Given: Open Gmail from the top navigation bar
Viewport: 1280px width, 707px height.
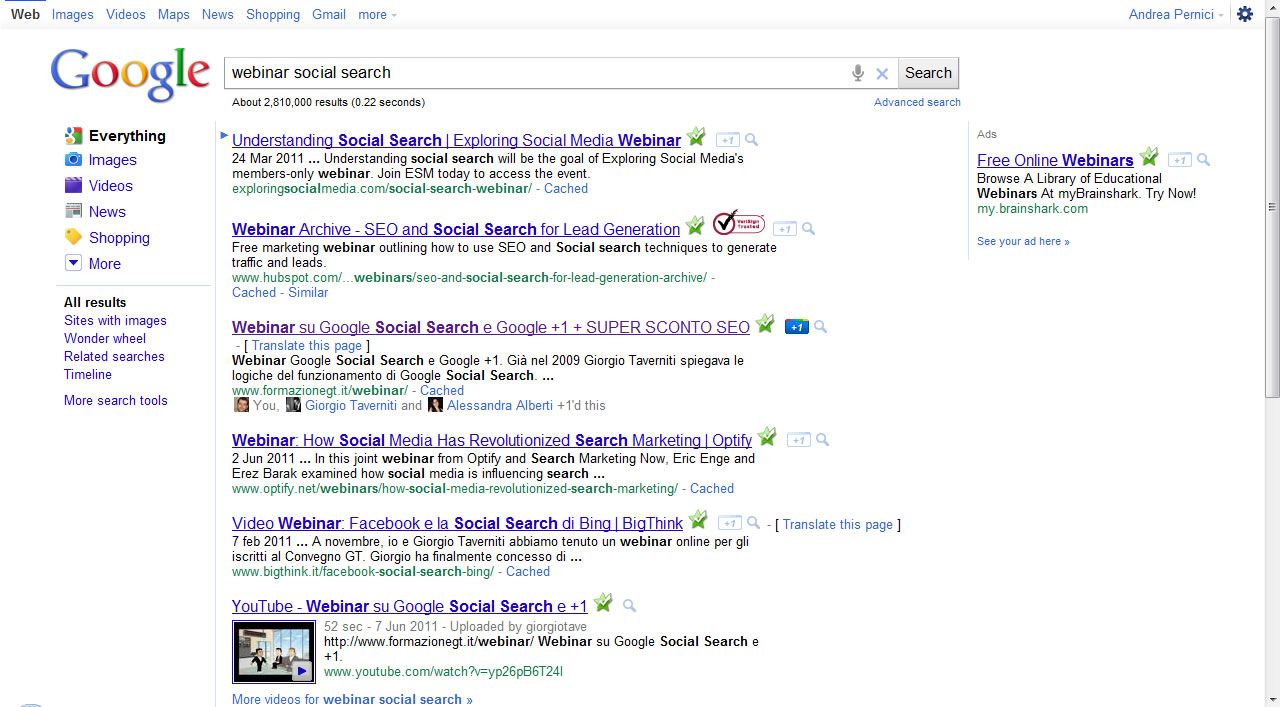Looking at the screenshot, I should [x=328, y=14].
